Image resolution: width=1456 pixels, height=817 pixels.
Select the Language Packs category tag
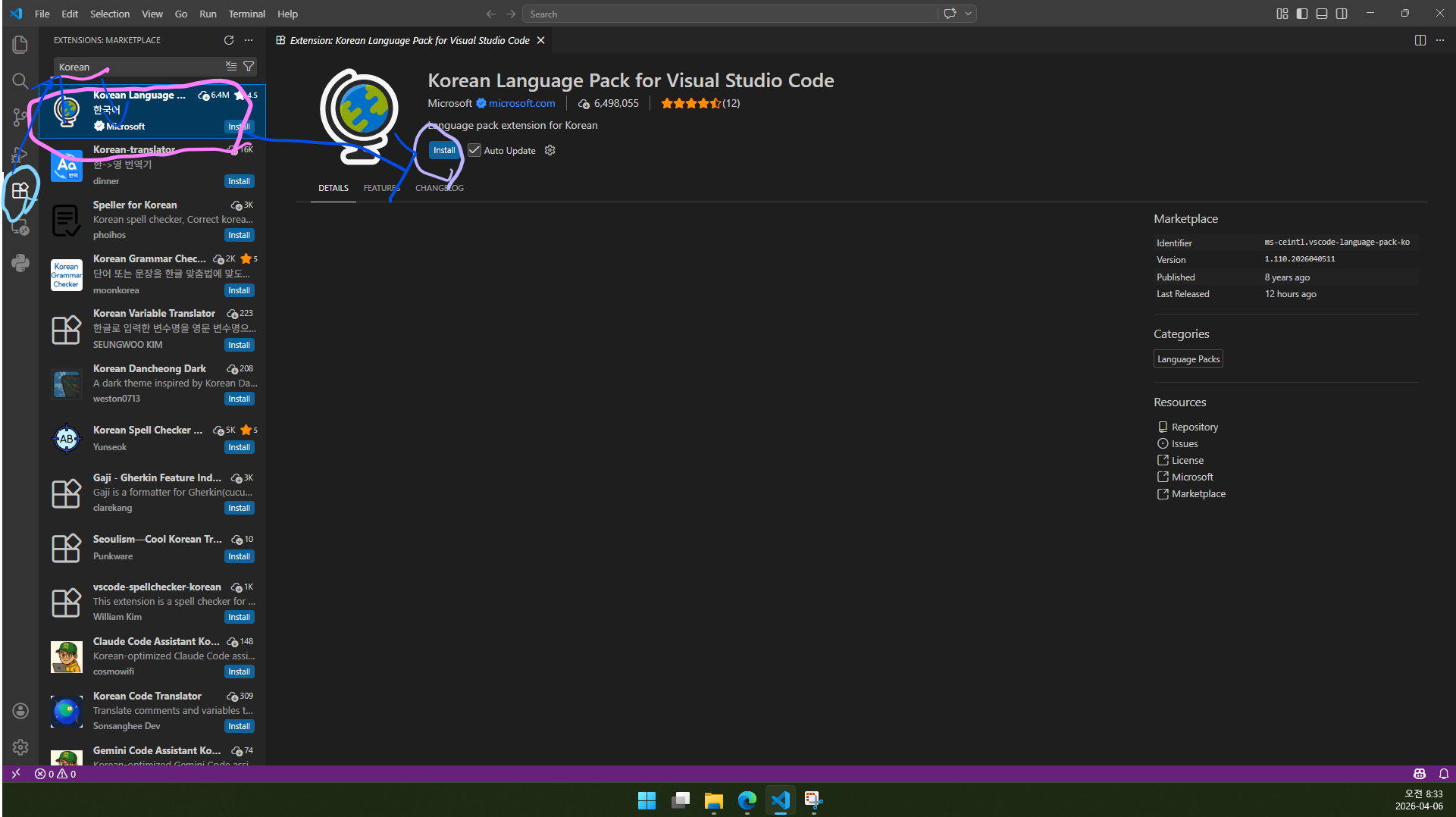[x=1188, y=359]
